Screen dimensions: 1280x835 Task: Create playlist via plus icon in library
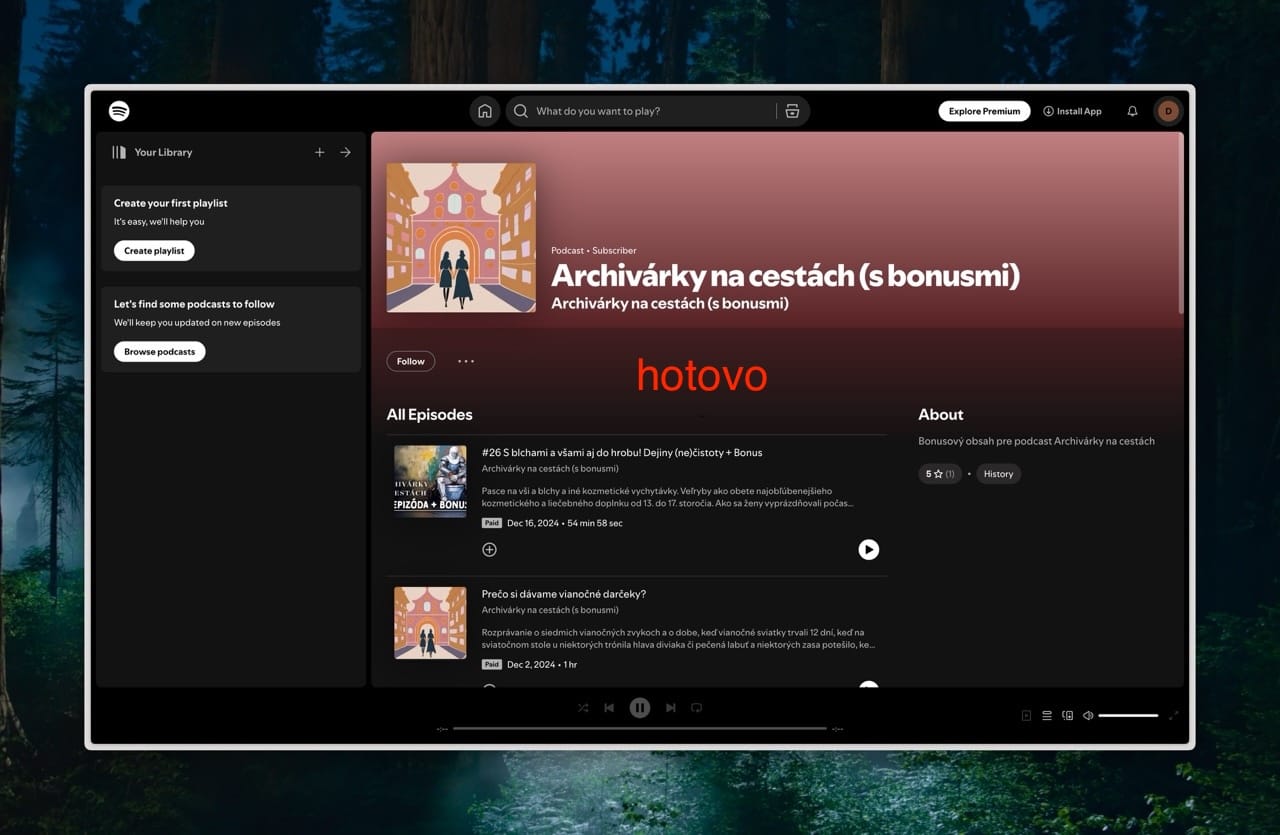[x=320, y=152]
